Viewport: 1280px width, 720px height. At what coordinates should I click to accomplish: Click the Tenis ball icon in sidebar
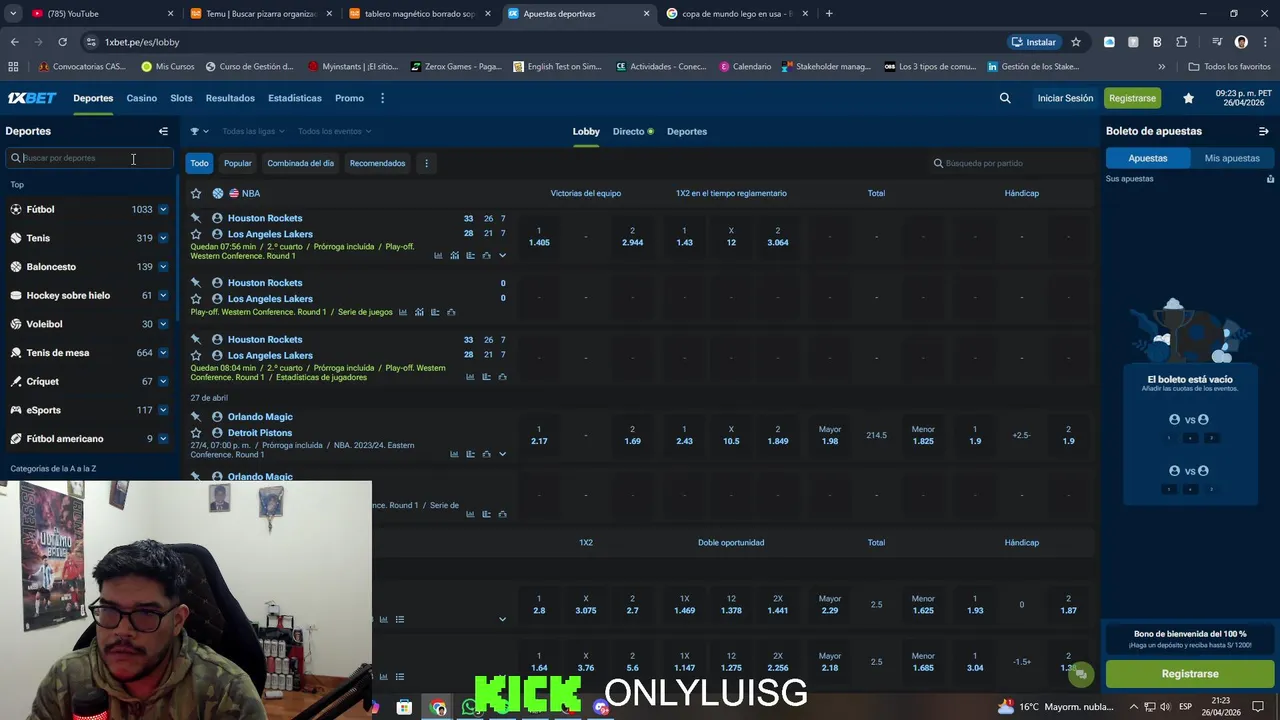[16, 238]
